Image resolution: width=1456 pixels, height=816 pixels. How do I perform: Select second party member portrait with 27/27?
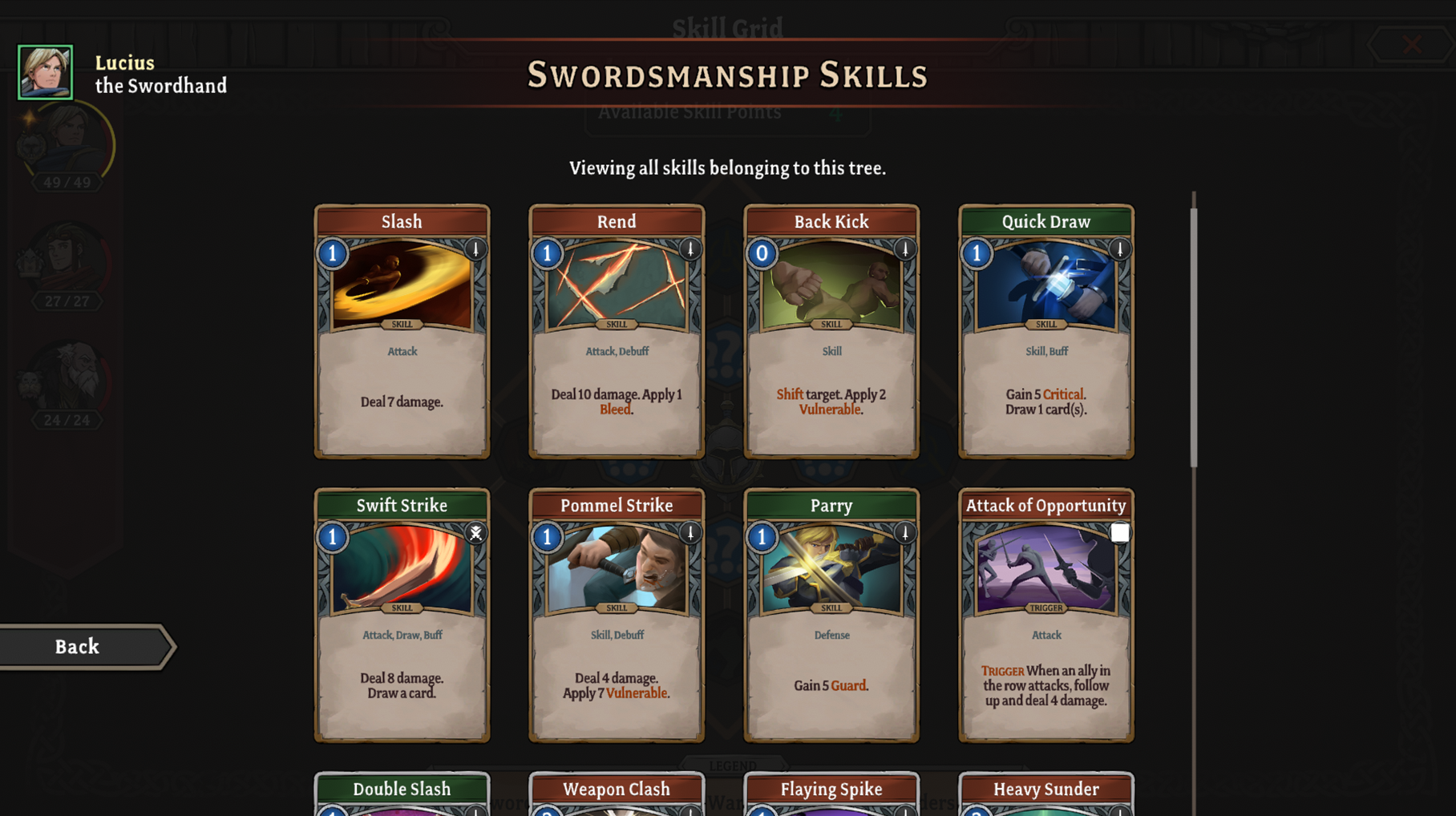tap(67, 261)
